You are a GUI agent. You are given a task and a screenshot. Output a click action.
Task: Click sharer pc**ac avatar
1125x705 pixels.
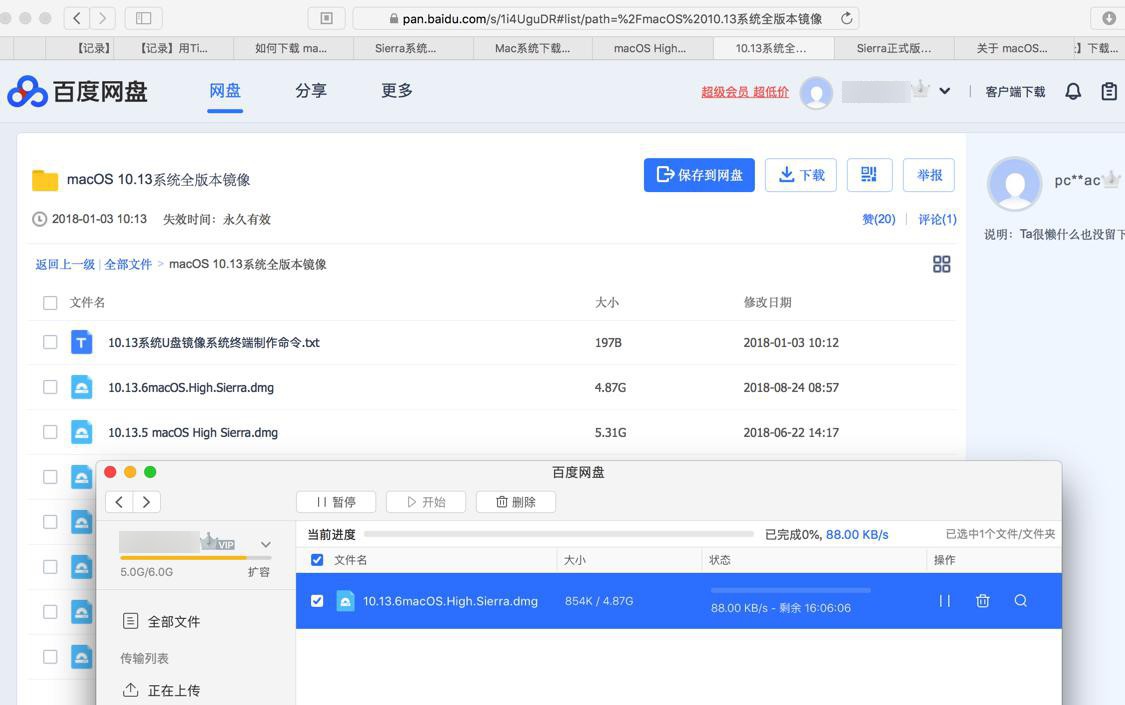(x=1015, y=184)
